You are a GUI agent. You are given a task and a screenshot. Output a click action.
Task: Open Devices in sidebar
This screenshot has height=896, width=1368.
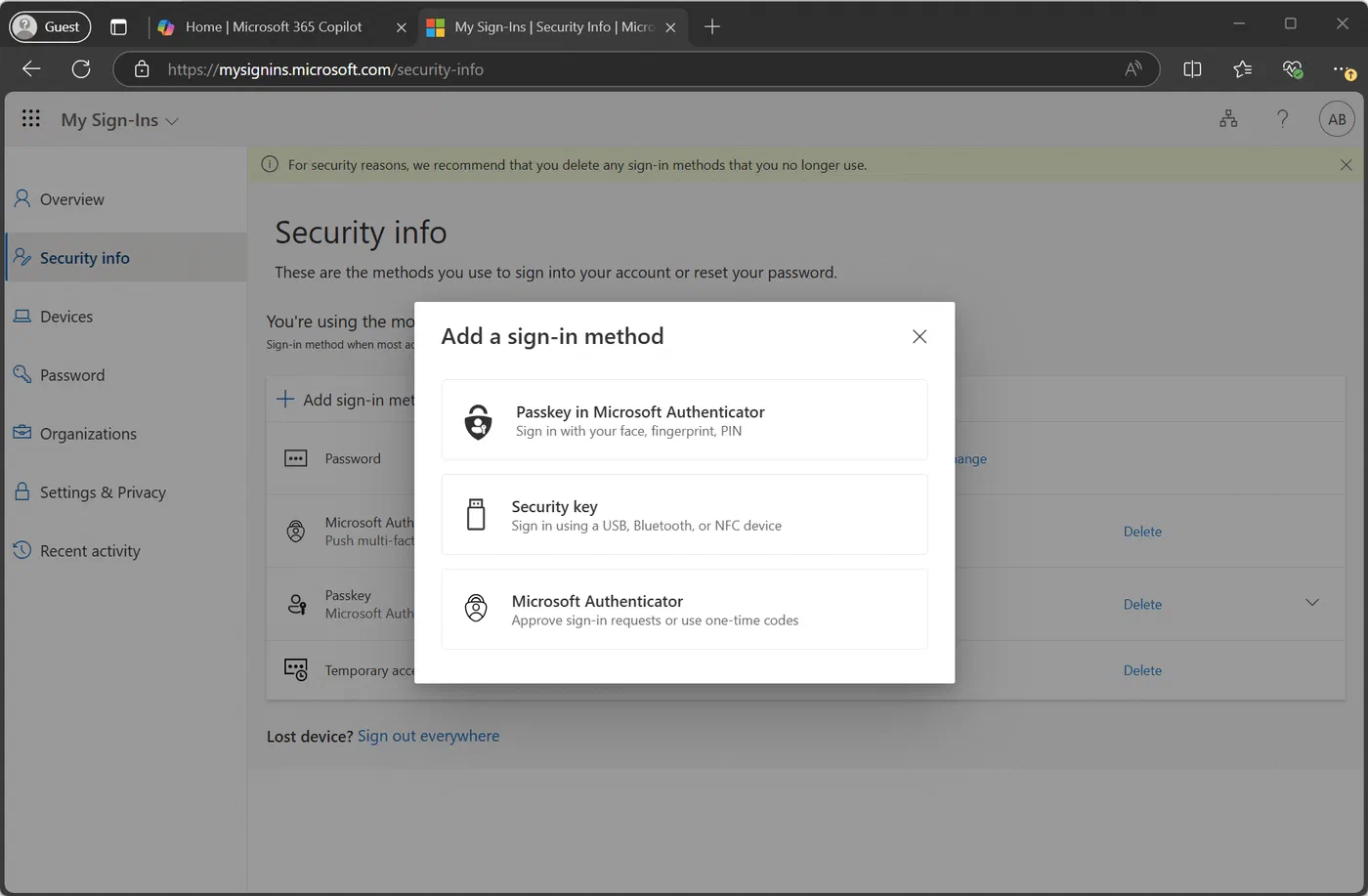point(126,317)
